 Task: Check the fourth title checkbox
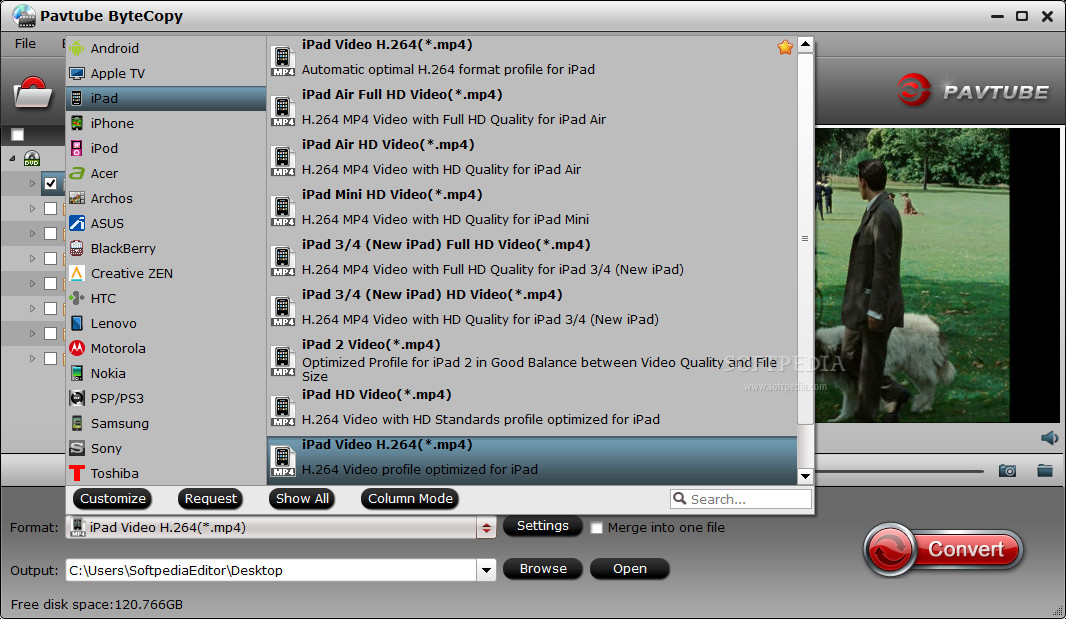click(50, 258)
